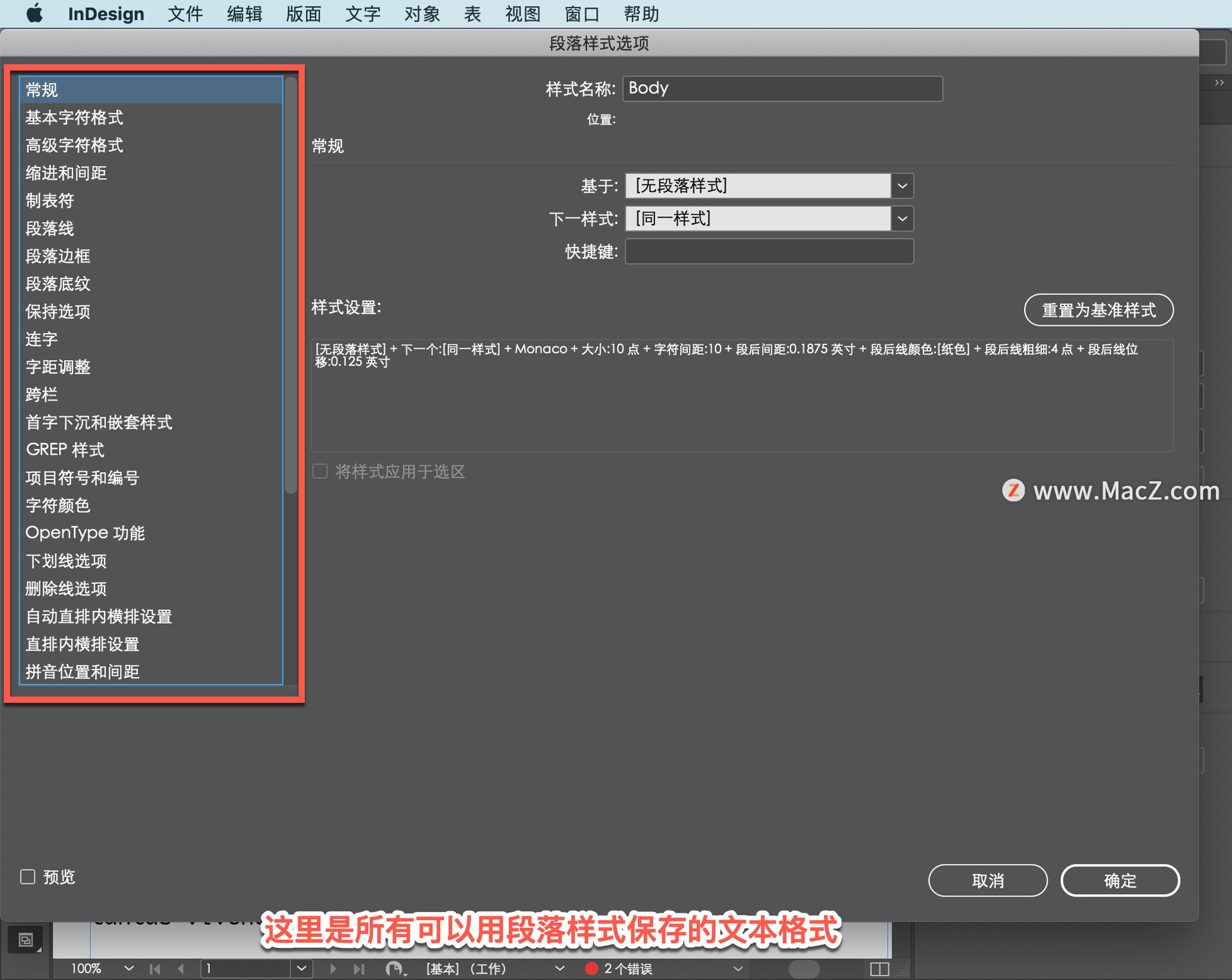Click the Apple menu icon
The height and width of the screenshot is (980, 1232).
coord(35,13)
